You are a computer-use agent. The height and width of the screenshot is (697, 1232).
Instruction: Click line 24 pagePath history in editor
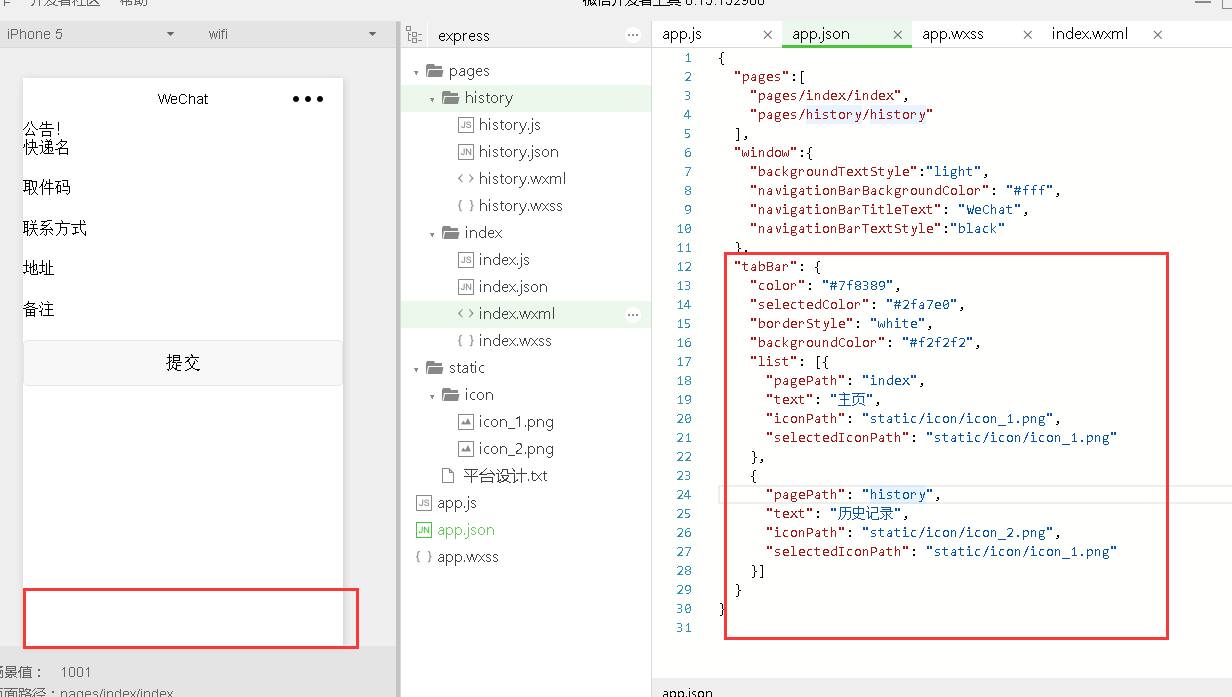tap(852, 494)
